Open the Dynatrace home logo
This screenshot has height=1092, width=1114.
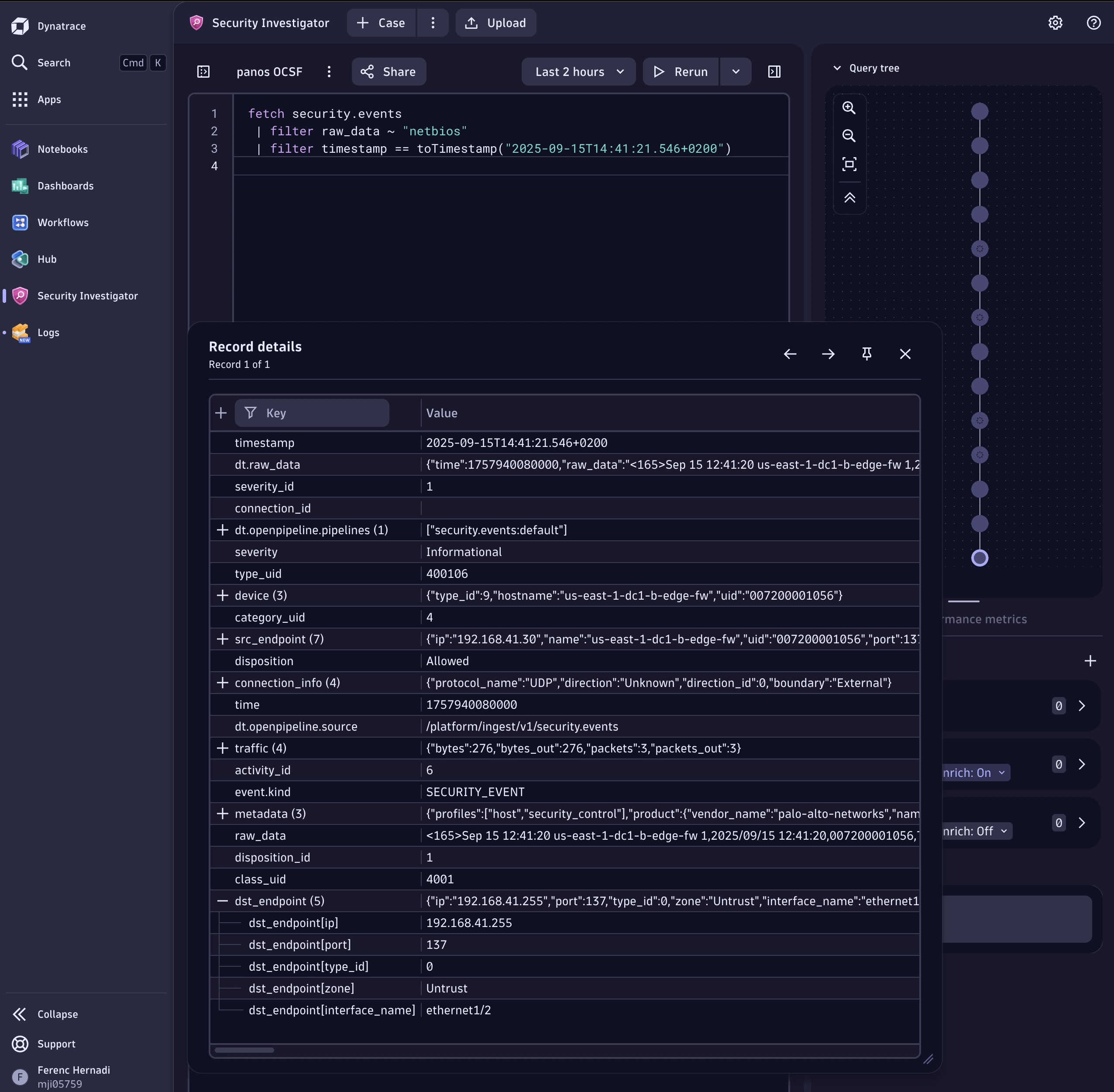[20, 26]
